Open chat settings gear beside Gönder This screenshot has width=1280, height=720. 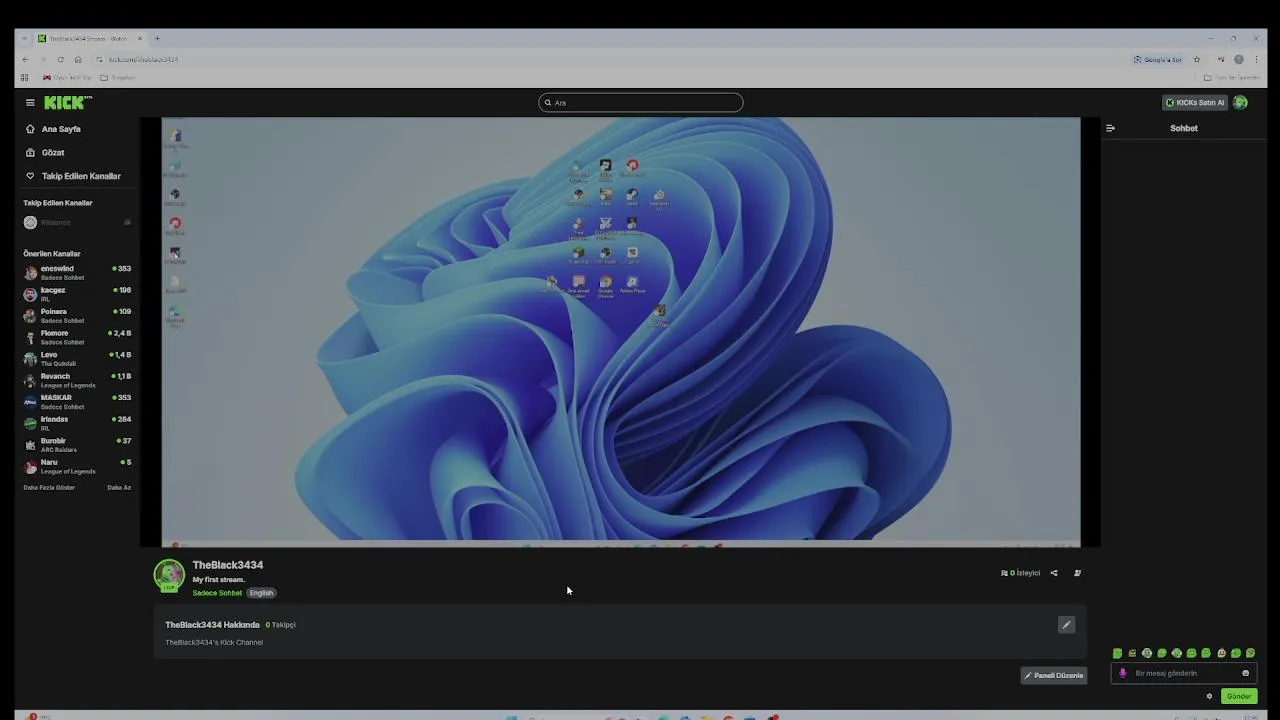(1209, 696)
